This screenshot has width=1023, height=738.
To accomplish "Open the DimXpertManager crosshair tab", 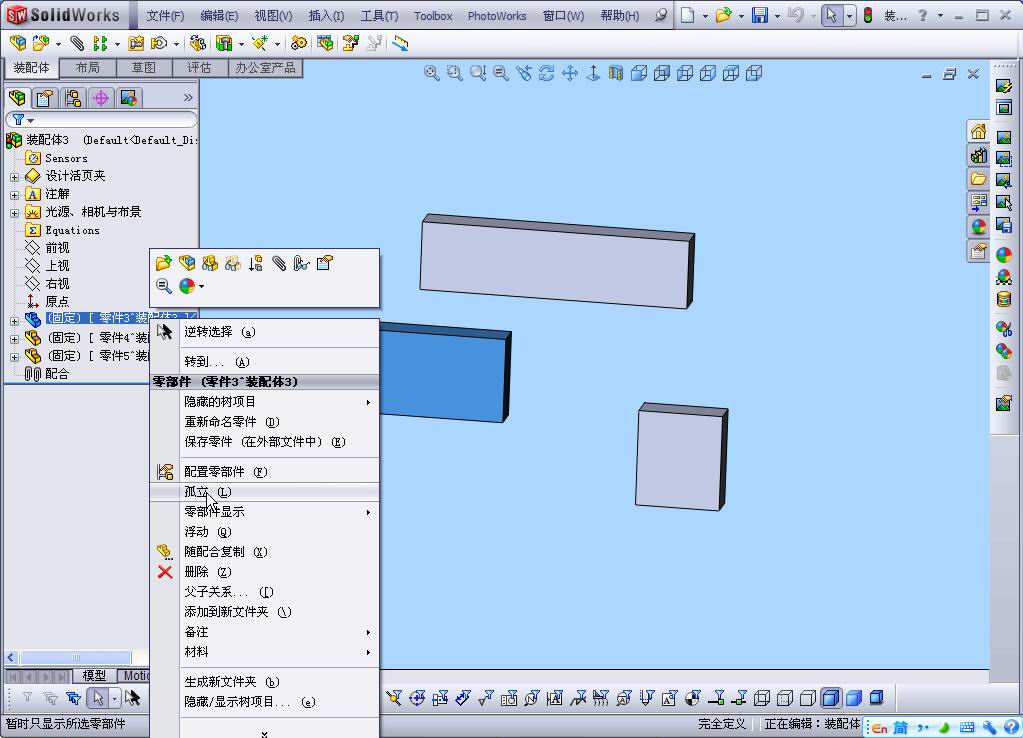I will [x=101, y=98].
